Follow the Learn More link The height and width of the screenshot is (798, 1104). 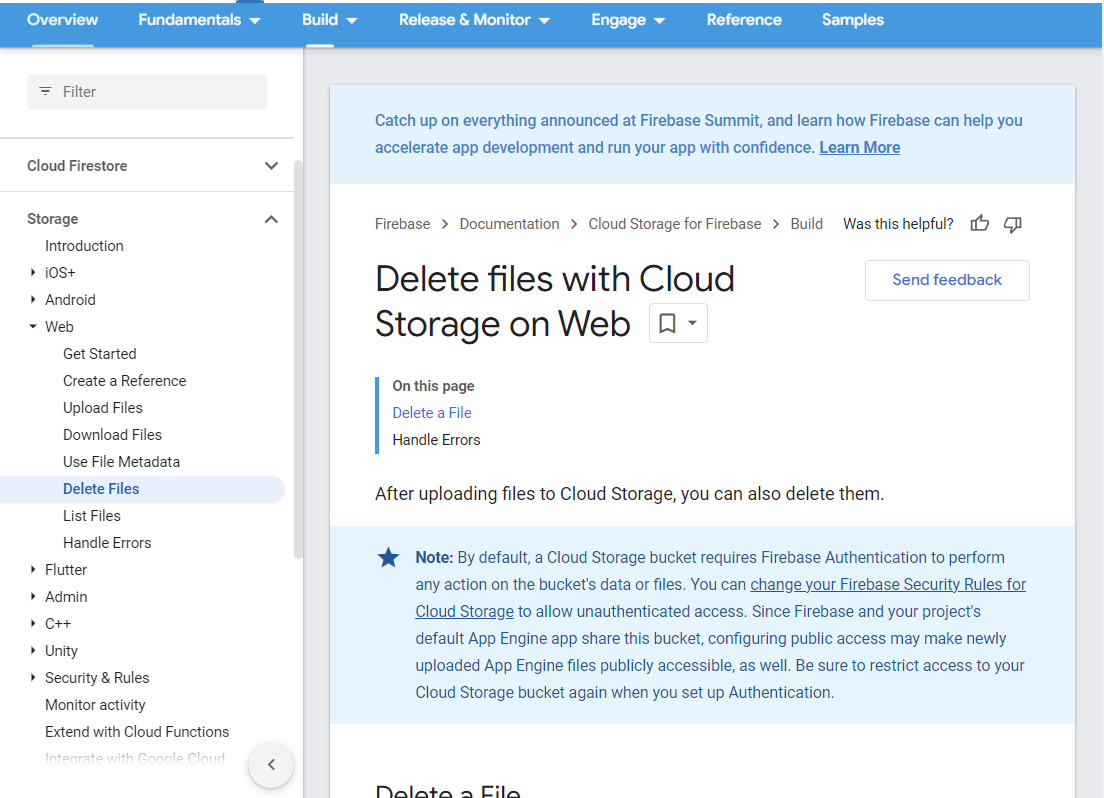coord(860,148)
